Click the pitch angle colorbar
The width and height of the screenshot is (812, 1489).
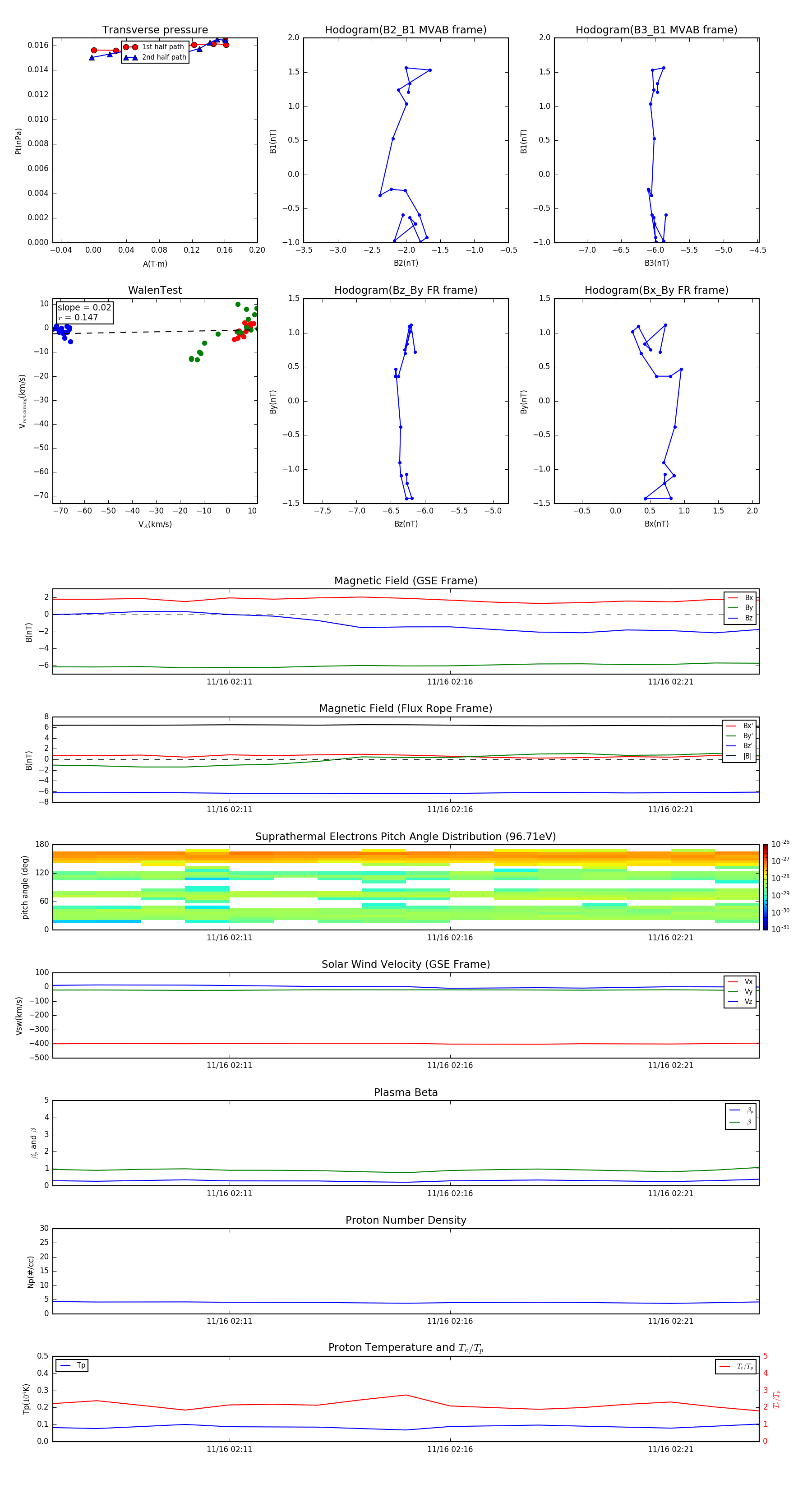765,887
